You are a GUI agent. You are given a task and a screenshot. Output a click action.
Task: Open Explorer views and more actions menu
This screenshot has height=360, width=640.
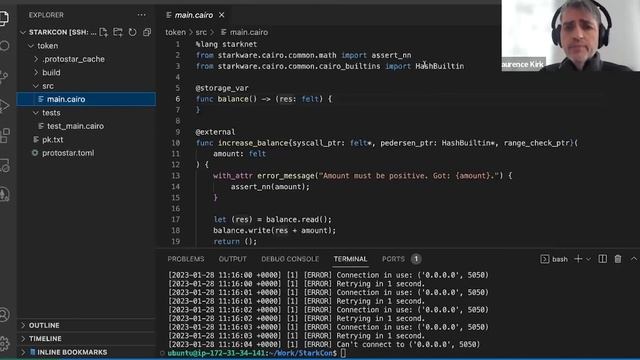point(142,15)
